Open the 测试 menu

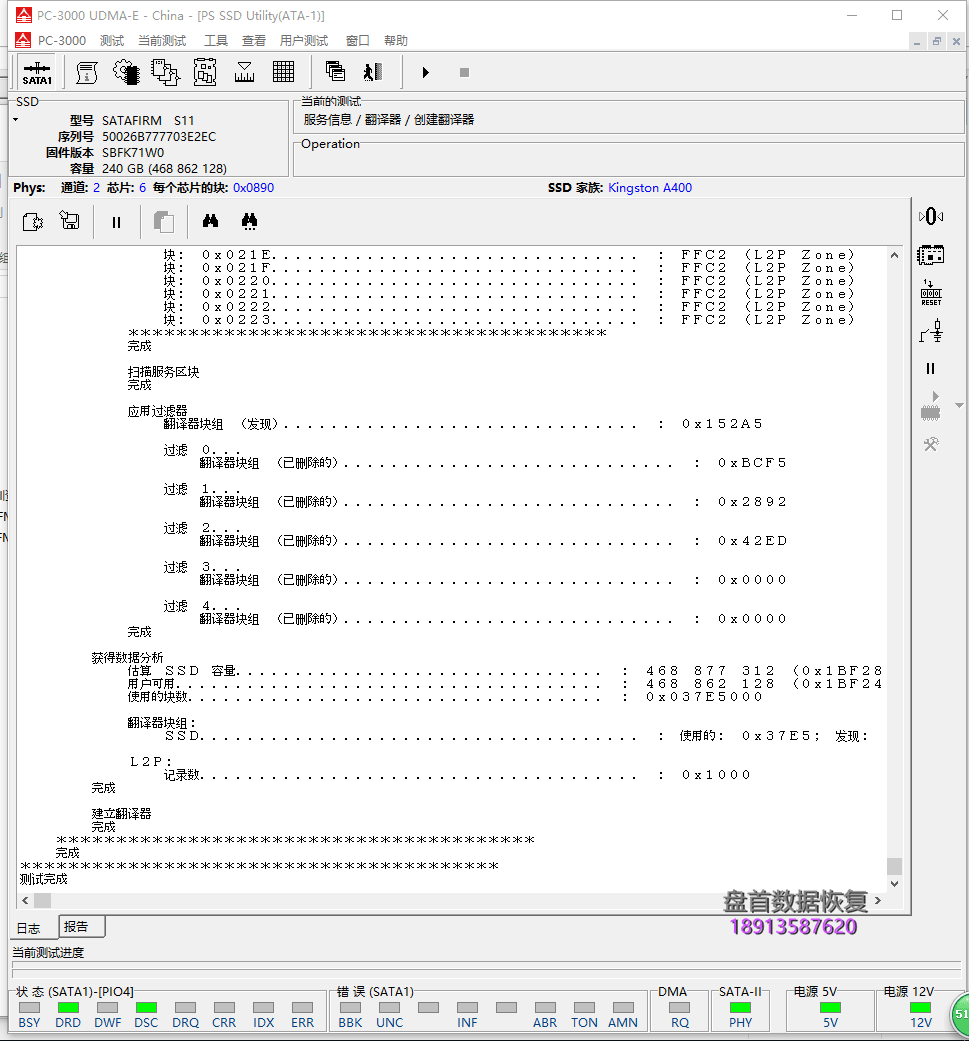click(x=112, y=40)
